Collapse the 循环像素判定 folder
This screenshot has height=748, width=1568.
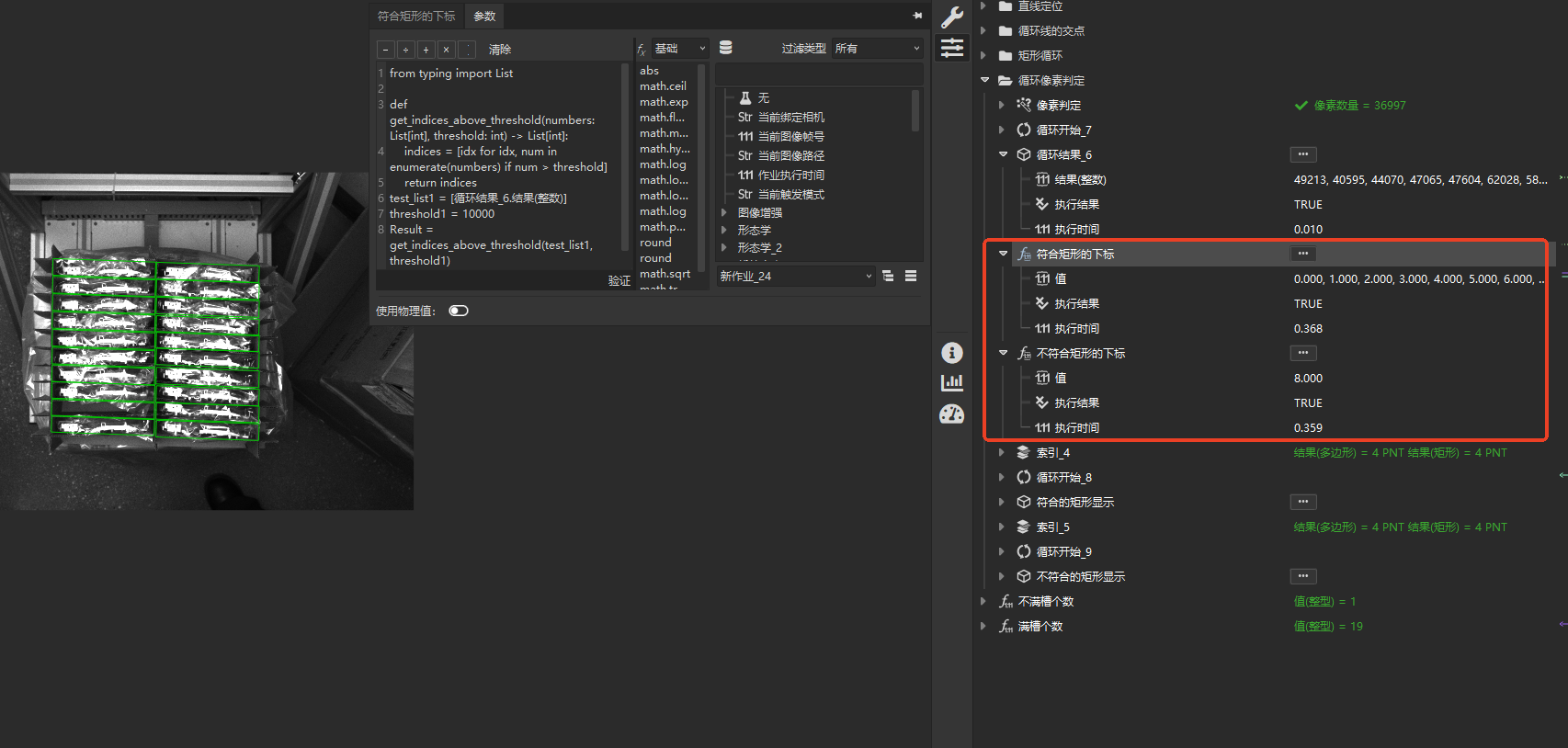[984, 81]
